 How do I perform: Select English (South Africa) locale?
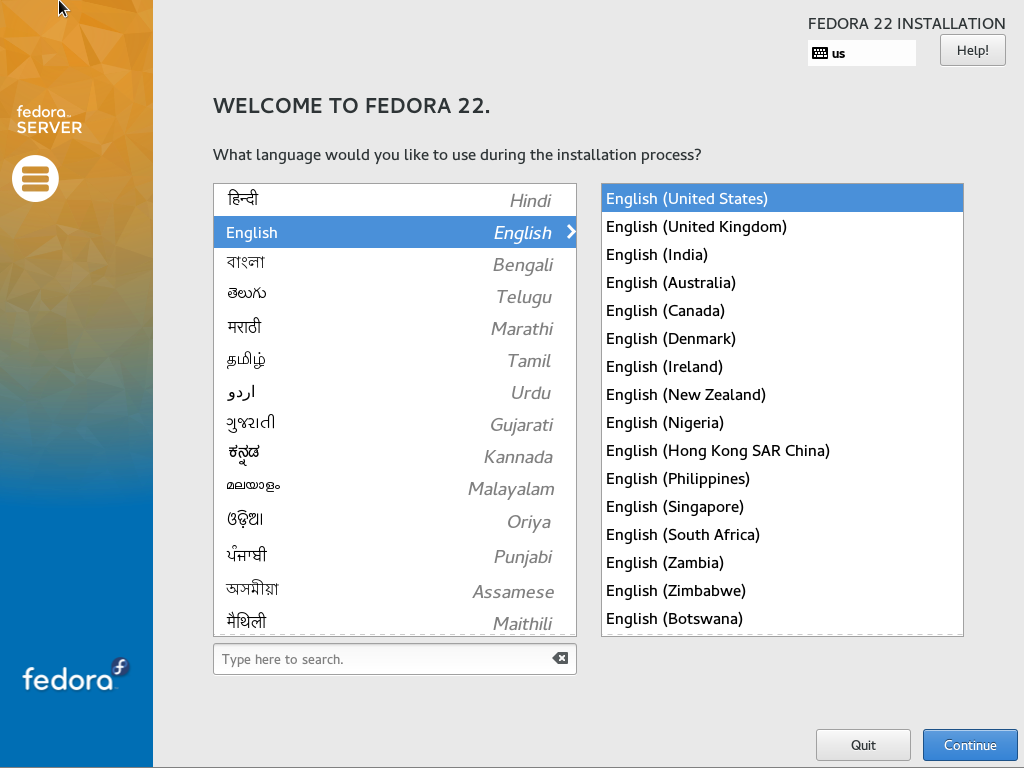782,535
